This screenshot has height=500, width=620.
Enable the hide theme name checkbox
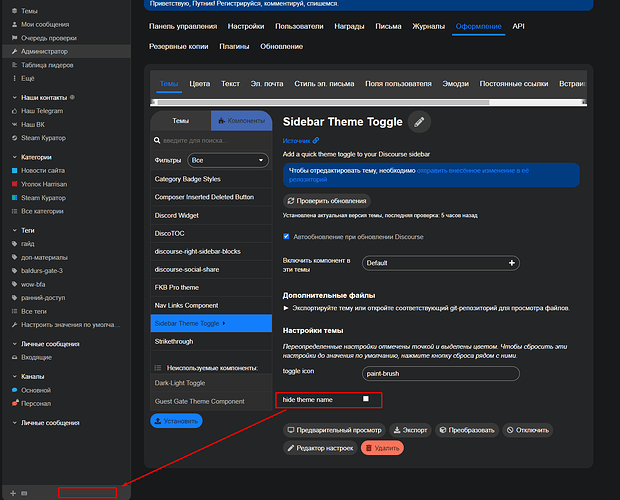click(366, 399)
